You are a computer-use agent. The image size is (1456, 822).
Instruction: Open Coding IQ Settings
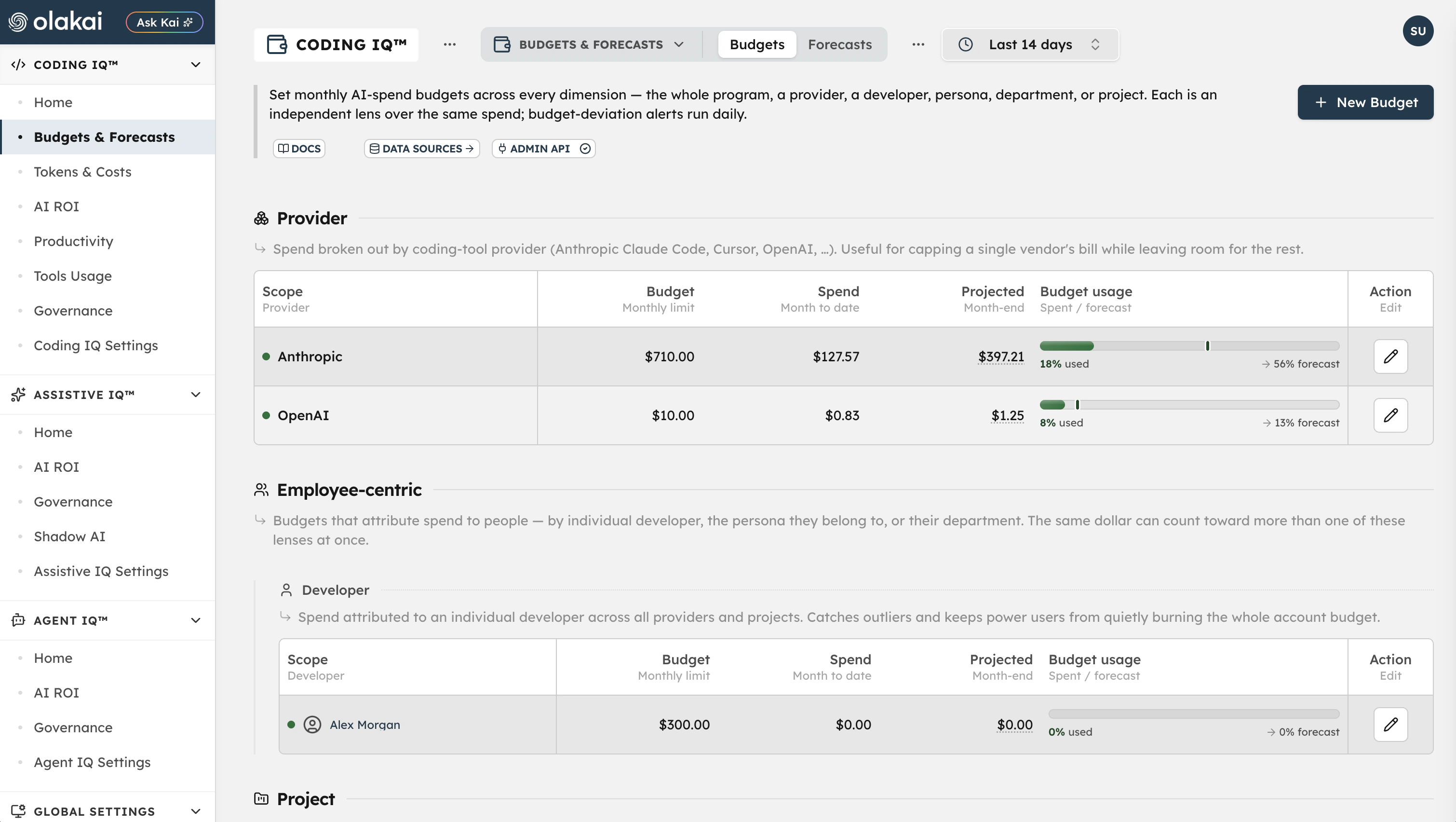click(x=96, y=346)
